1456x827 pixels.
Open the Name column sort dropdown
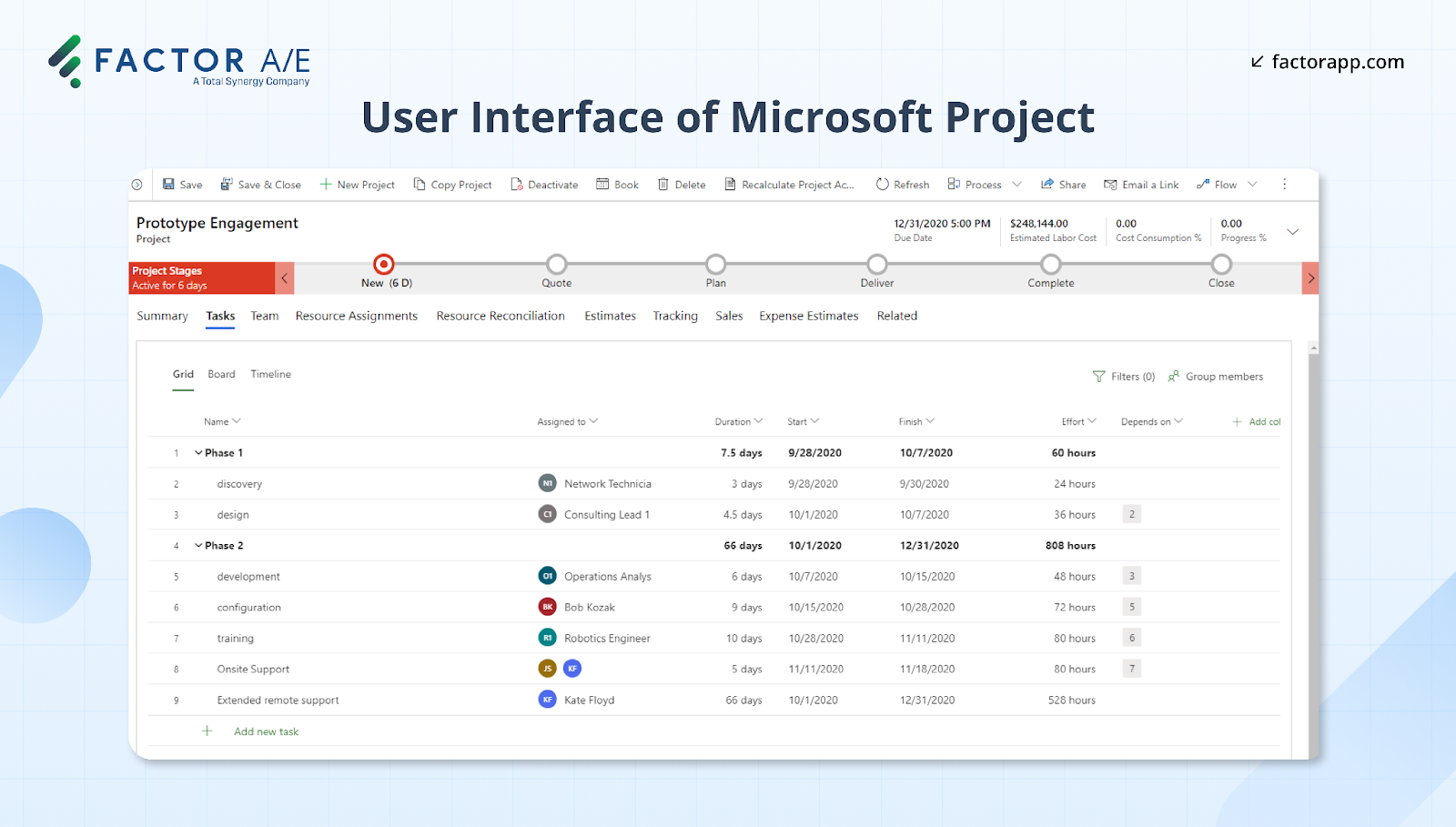237,421
